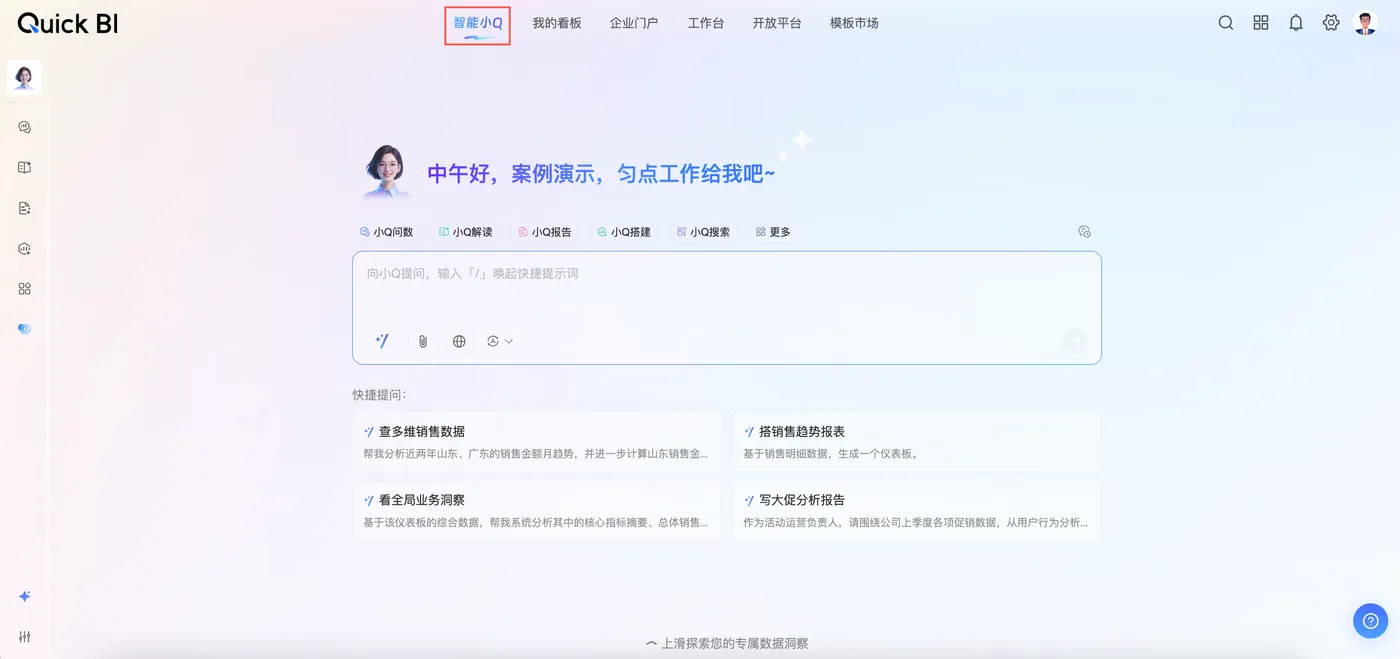Click the 写大促分析报告 quick question card
This screenshot has height=659, width=1400.
click(x=916, y=510)
